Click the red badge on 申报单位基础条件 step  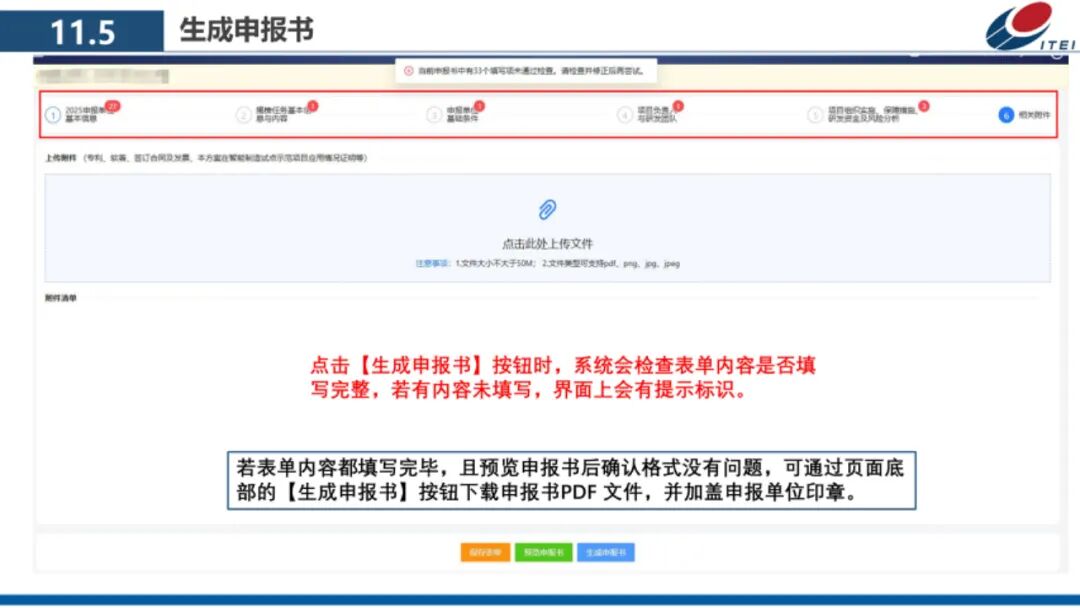(x=481, y=104)
